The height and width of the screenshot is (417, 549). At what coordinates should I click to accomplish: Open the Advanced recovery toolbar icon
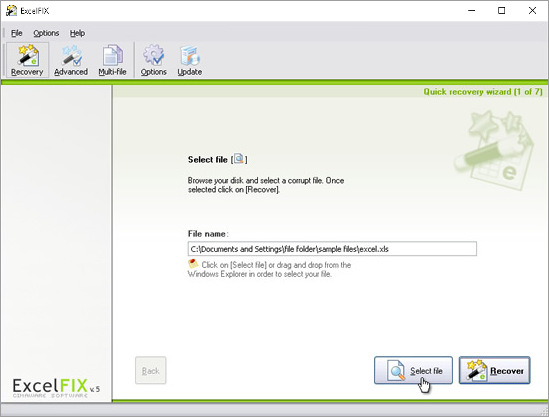[x=71, y=60]
